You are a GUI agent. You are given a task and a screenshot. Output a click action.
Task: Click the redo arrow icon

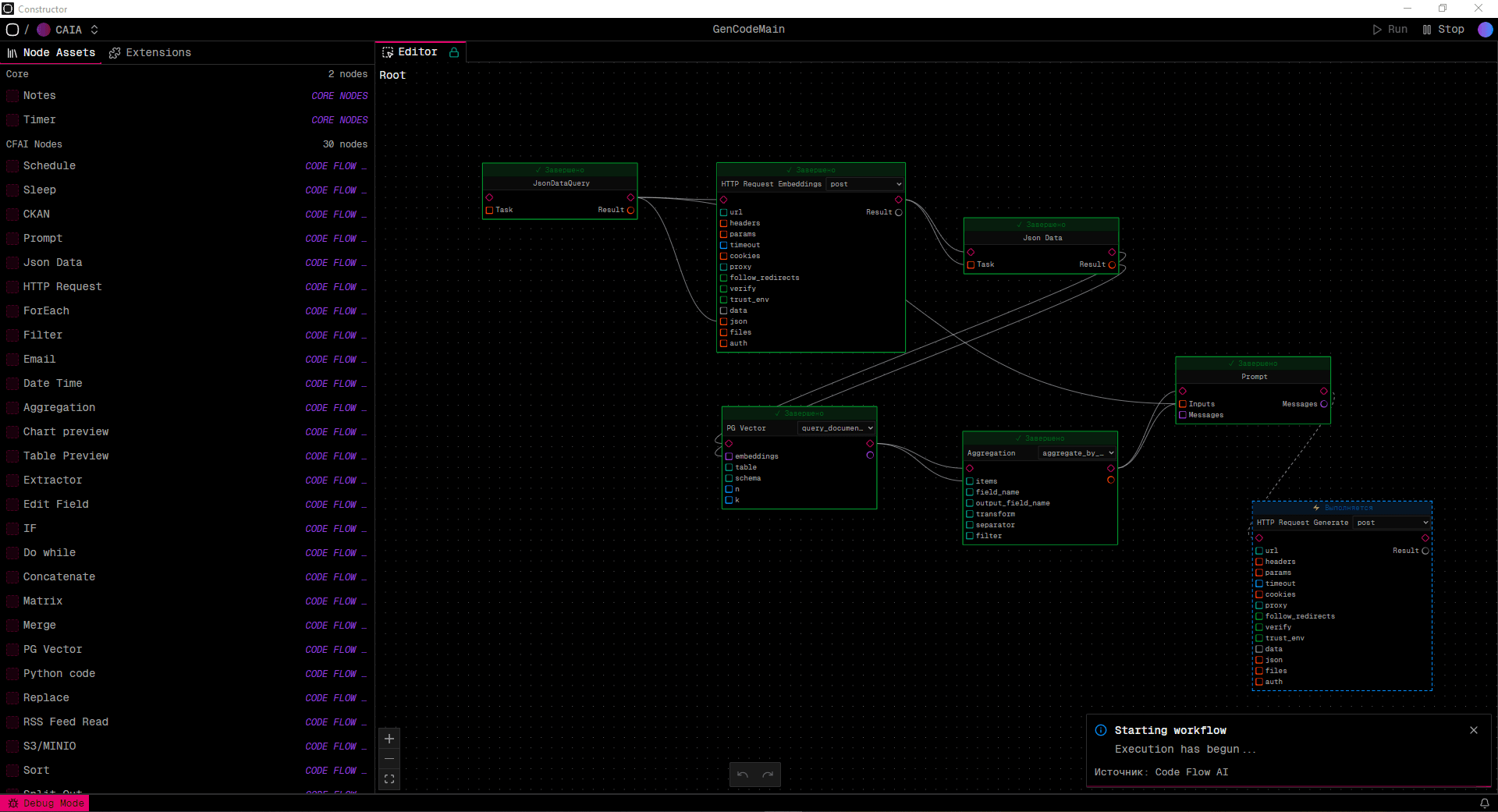click(x=768, y=775)
